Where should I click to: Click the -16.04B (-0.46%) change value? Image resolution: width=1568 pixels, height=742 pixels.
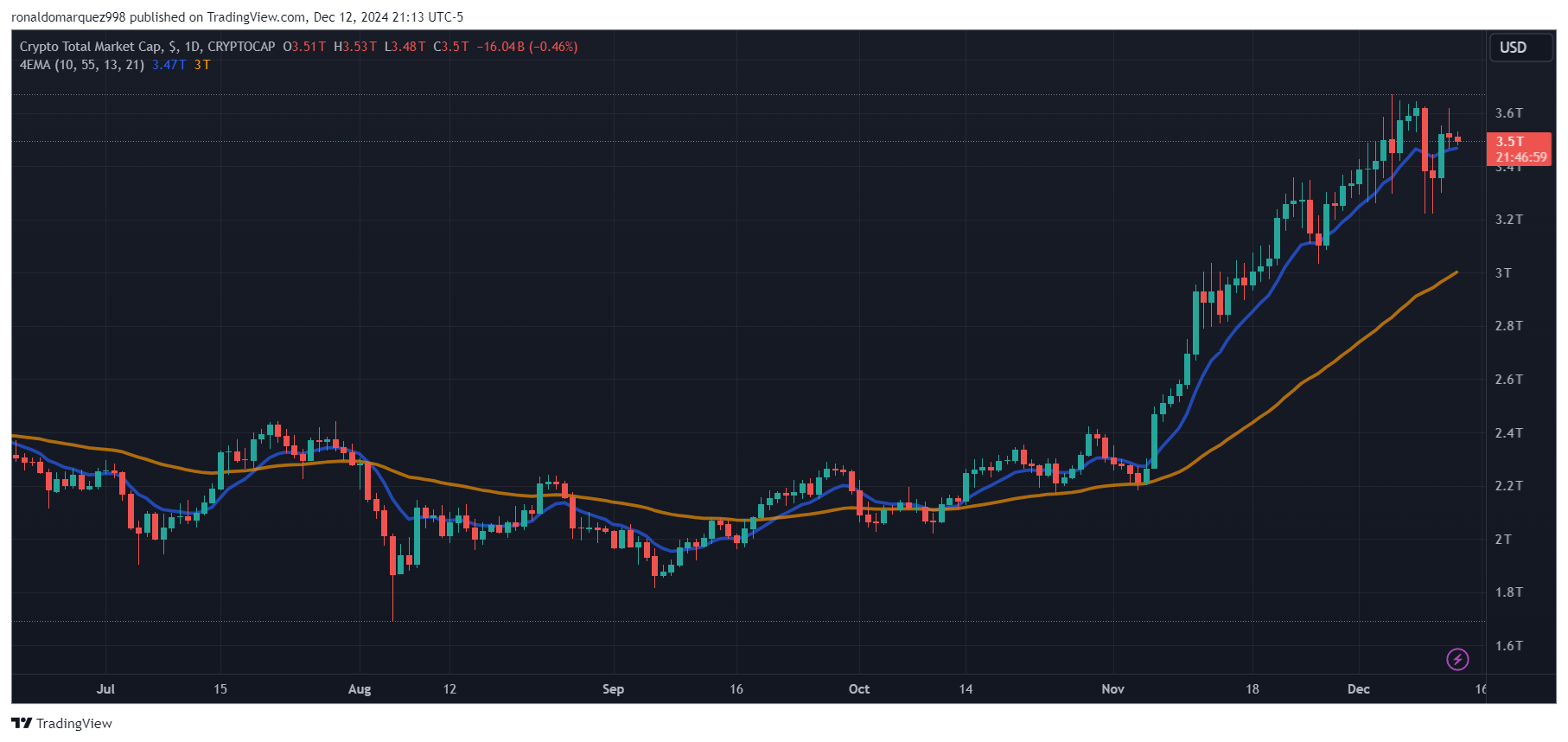coord(527,47)
